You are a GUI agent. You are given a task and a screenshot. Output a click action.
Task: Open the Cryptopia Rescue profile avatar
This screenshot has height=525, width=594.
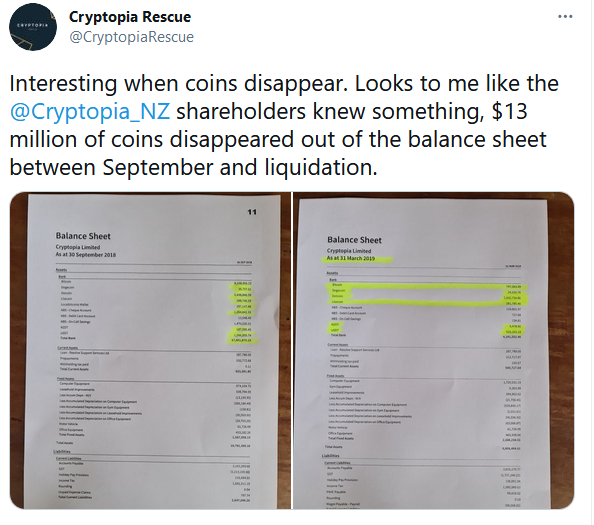[x=33, y=27]
